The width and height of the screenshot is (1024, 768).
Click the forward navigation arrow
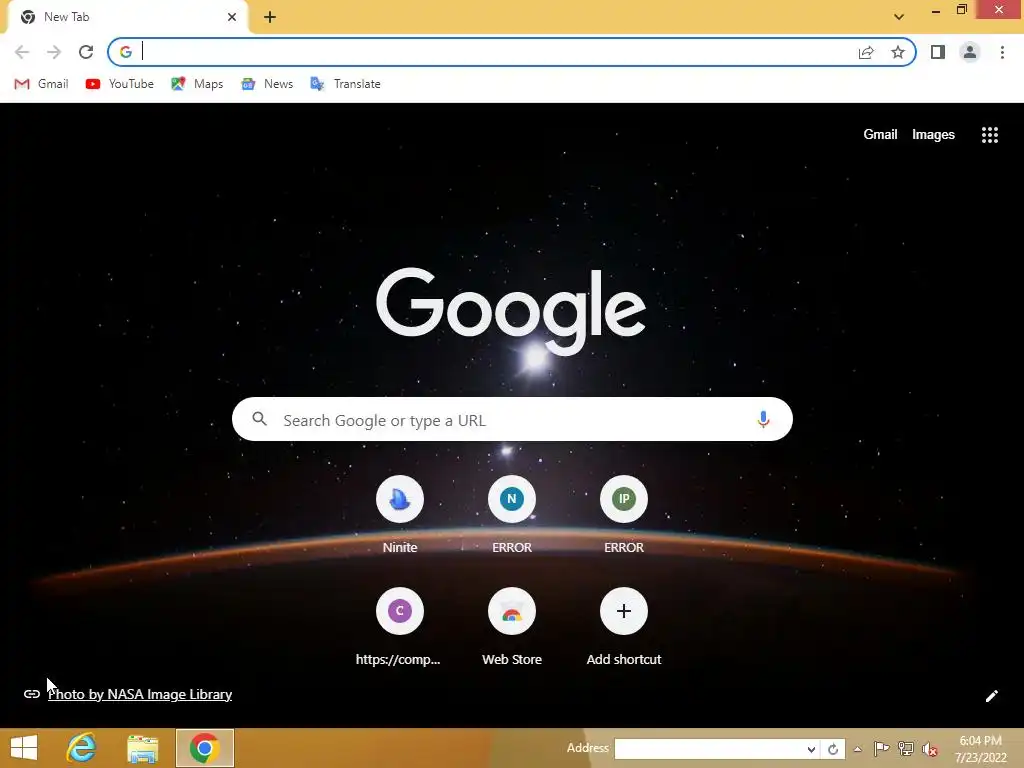click(x=54, y=52)
